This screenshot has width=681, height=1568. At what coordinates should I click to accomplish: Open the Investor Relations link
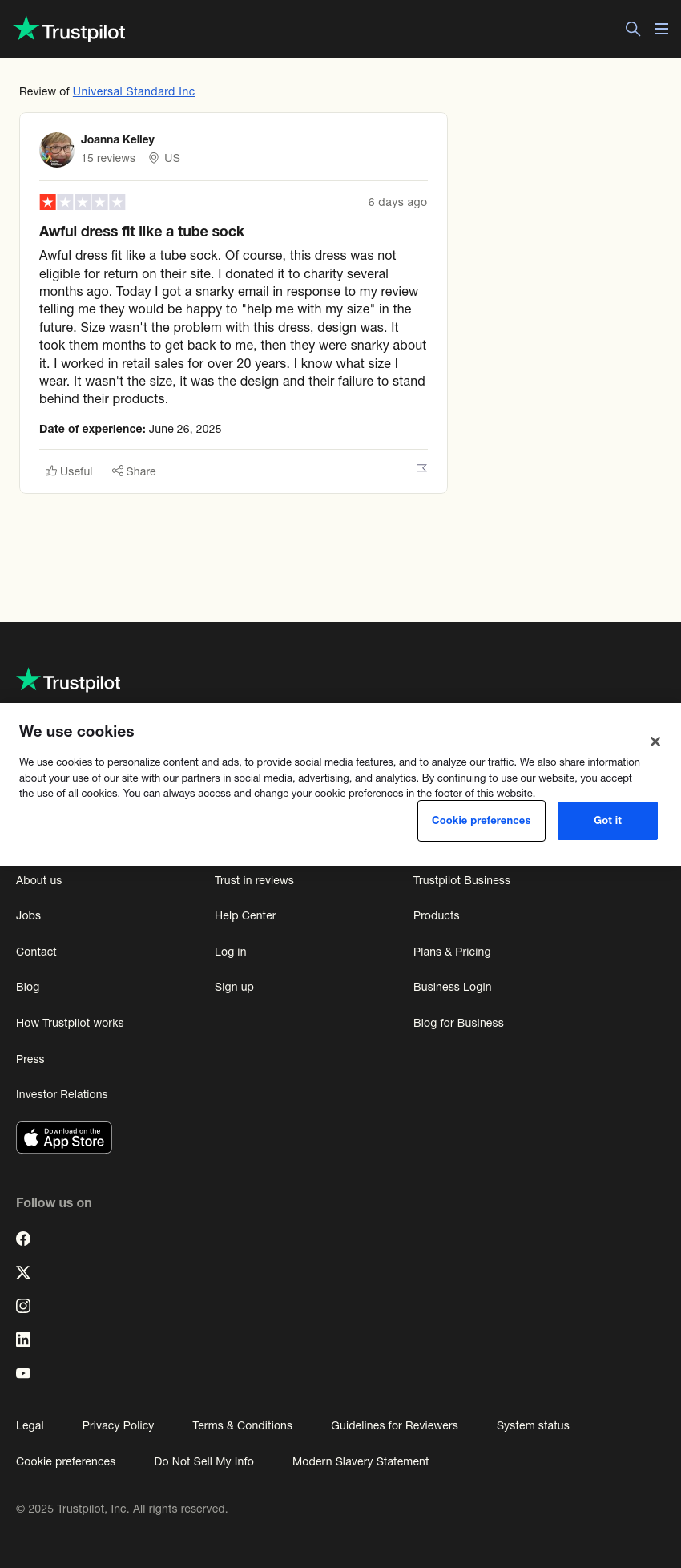point(62,1094)
